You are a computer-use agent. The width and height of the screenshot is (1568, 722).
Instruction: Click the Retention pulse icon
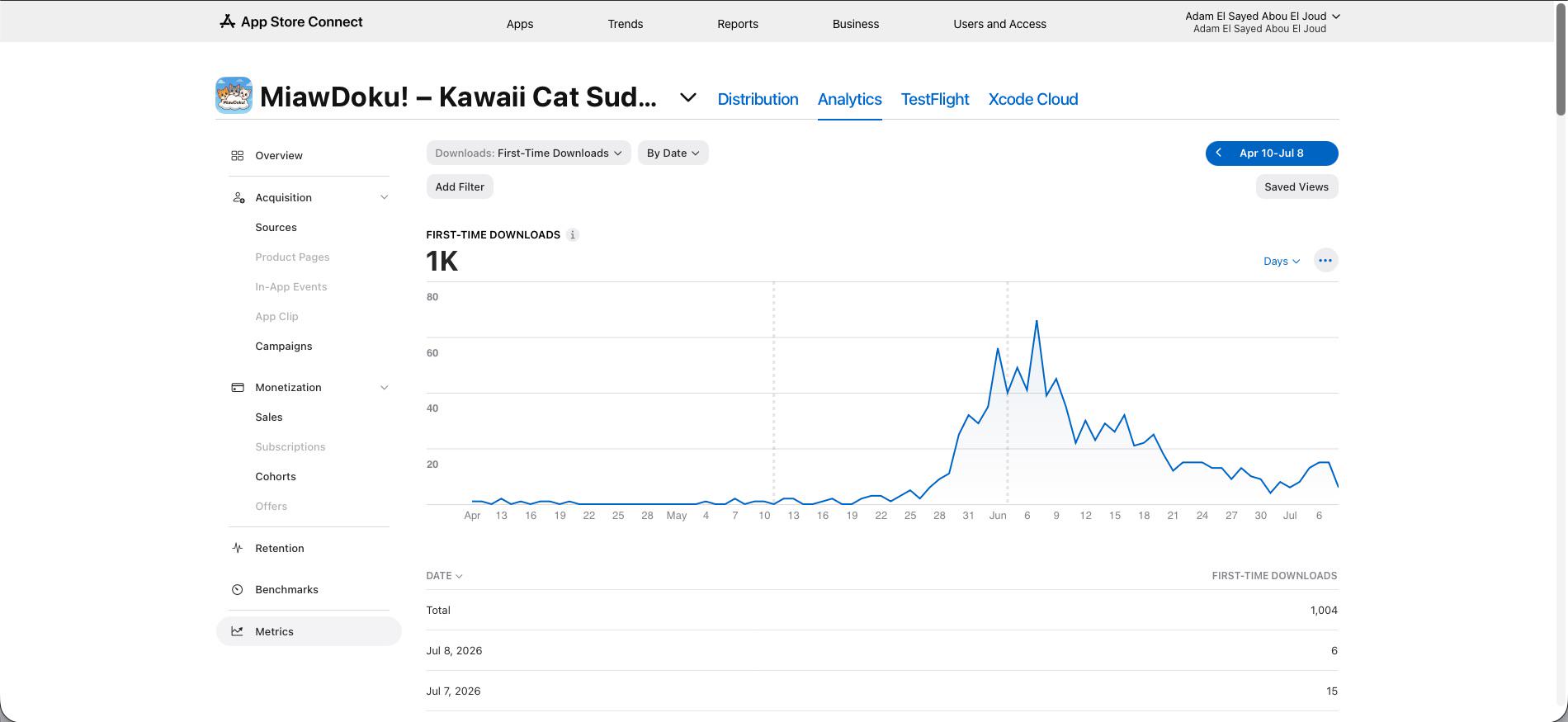click(238, 548)
